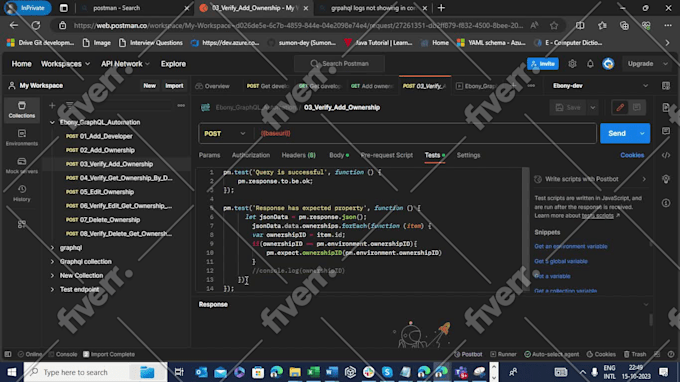Viewport: 680px width, 382px height.
Task: Open the comments icon beside the pencil
Action: tap(637, 108)
